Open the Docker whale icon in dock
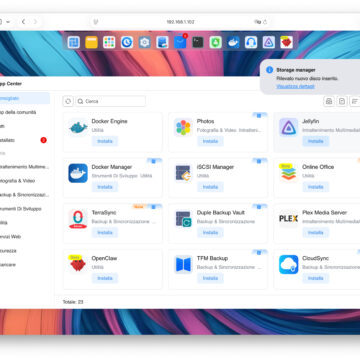The width and height of the screenshot is (360, 360). (x=233, y=42)
